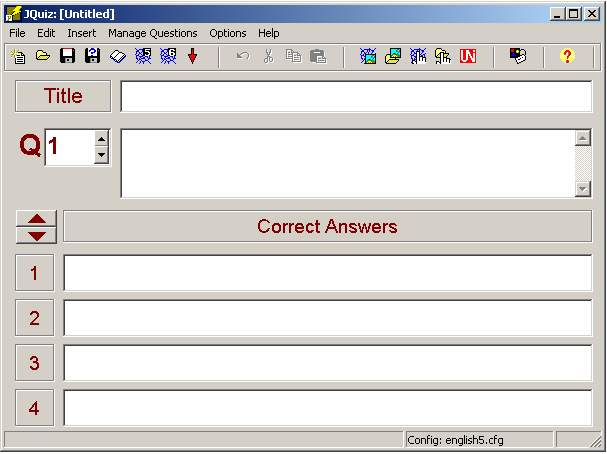607x454 pixels.
Task: Click the Title label button
Action: pyautogui.click(x=63, y=96)
